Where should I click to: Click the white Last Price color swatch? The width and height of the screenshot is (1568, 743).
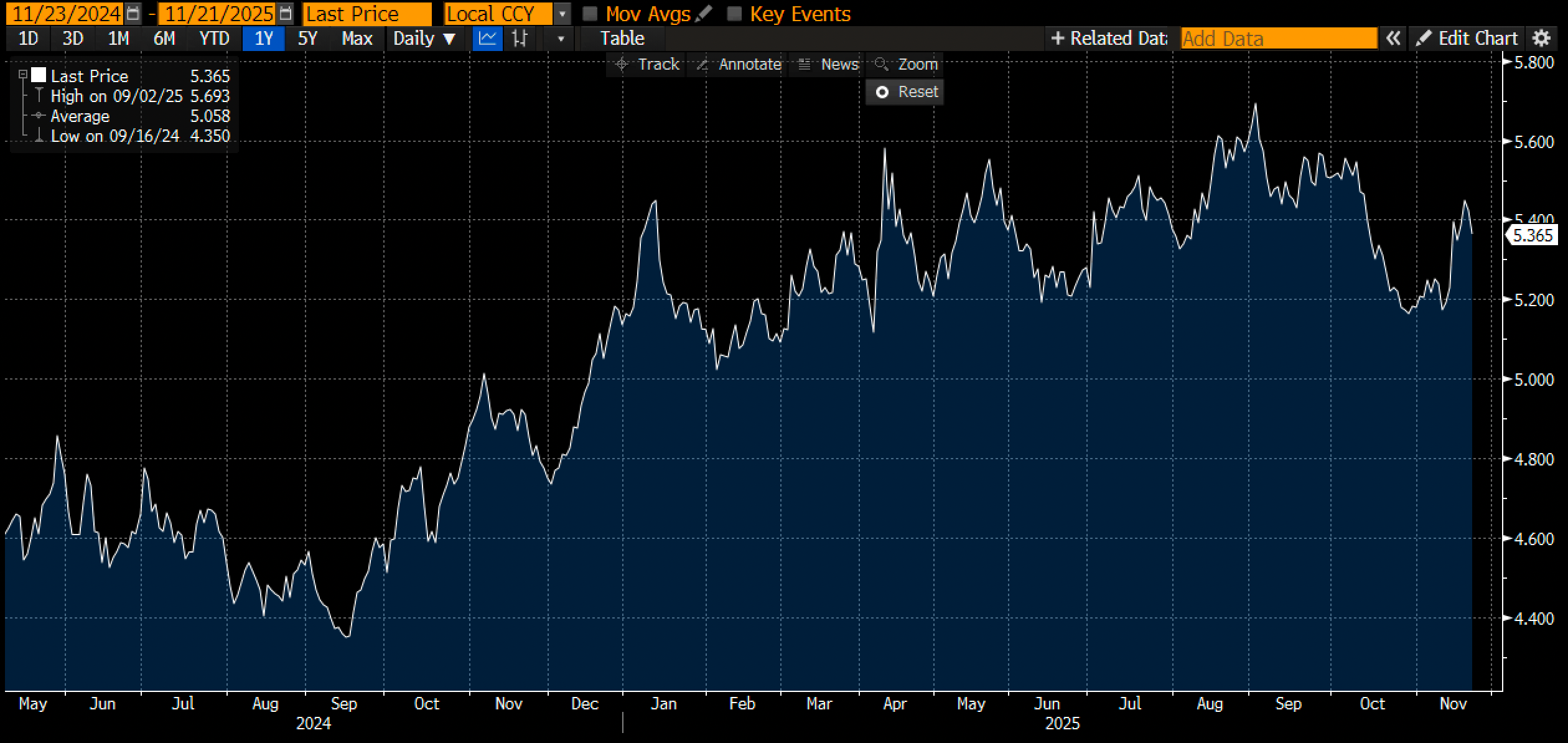[39, 75]
